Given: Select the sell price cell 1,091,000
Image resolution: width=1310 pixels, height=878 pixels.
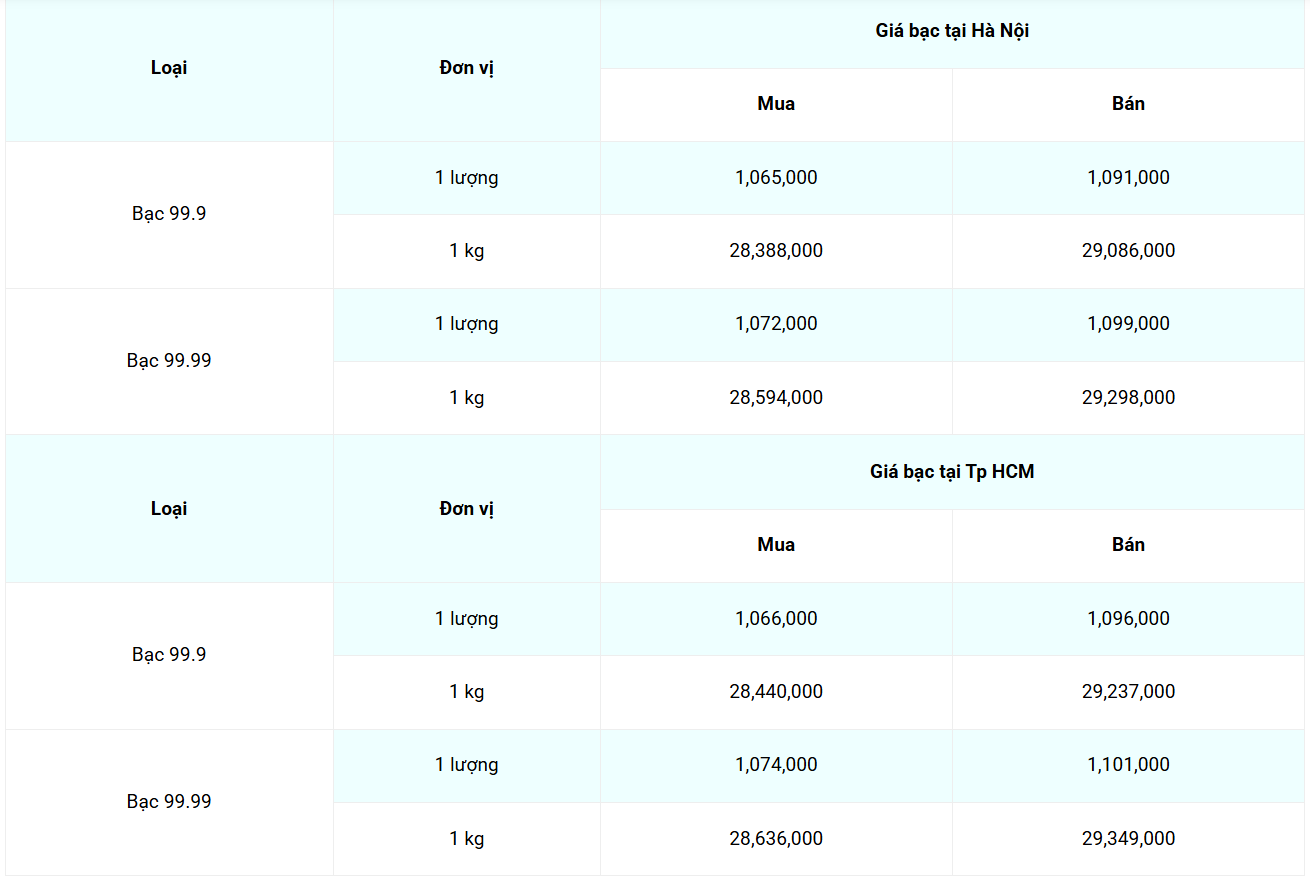Looking at the screenshot, I should tap(1128, 178).
